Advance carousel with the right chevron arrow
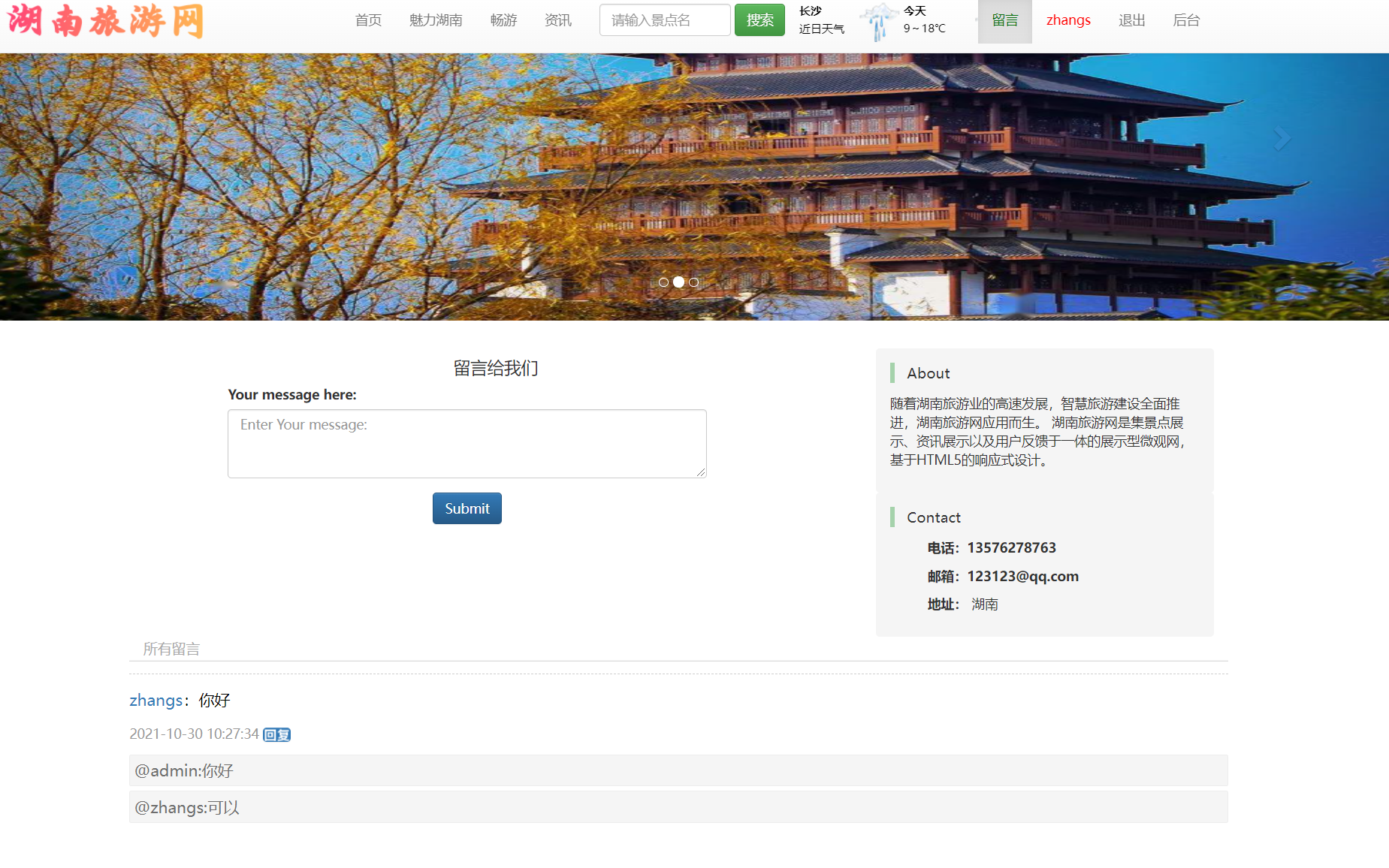This screenshot has width=1389, height=868. pyautogui.click(x=1282, y=138)
